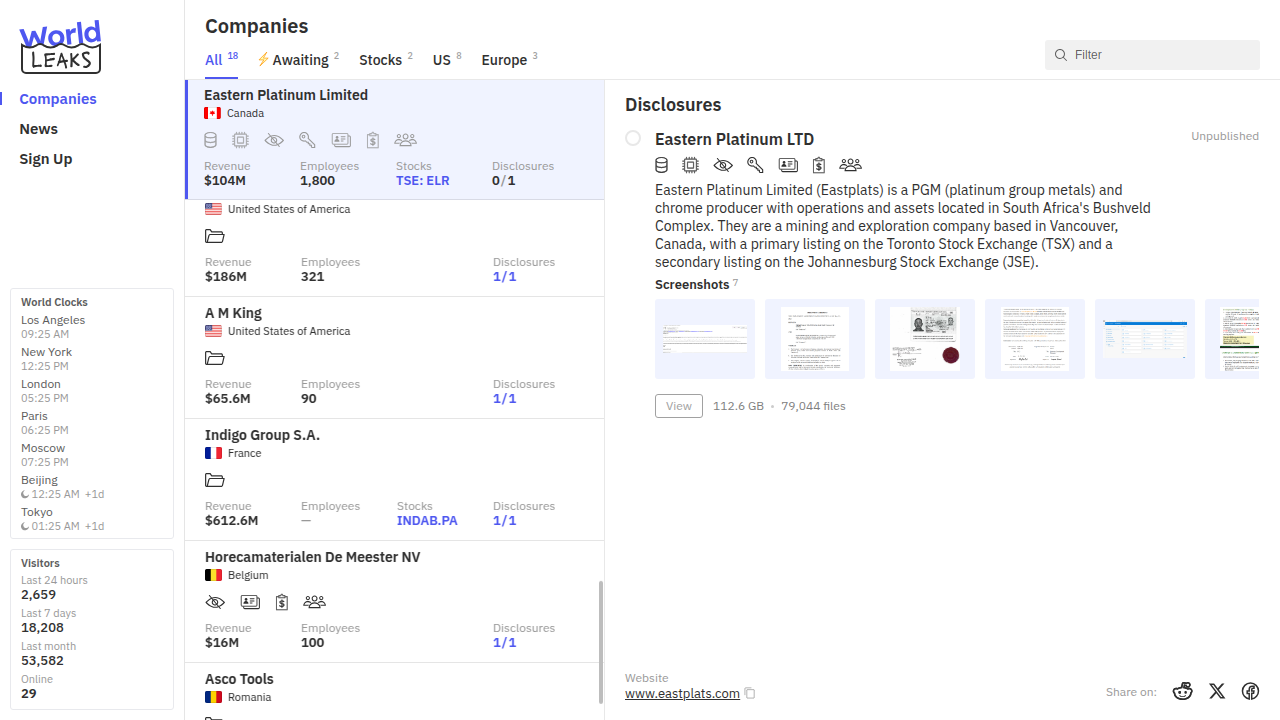Click the search magnifier icon in Filter
This screenshot has width=1280, height=720.
pos(1061,55)
